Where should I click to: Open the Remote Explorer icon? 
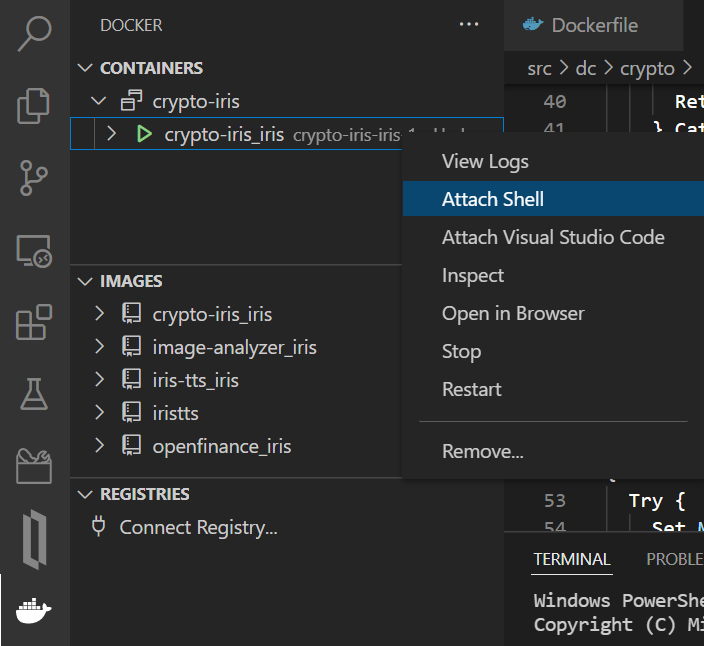coord(34,251)
